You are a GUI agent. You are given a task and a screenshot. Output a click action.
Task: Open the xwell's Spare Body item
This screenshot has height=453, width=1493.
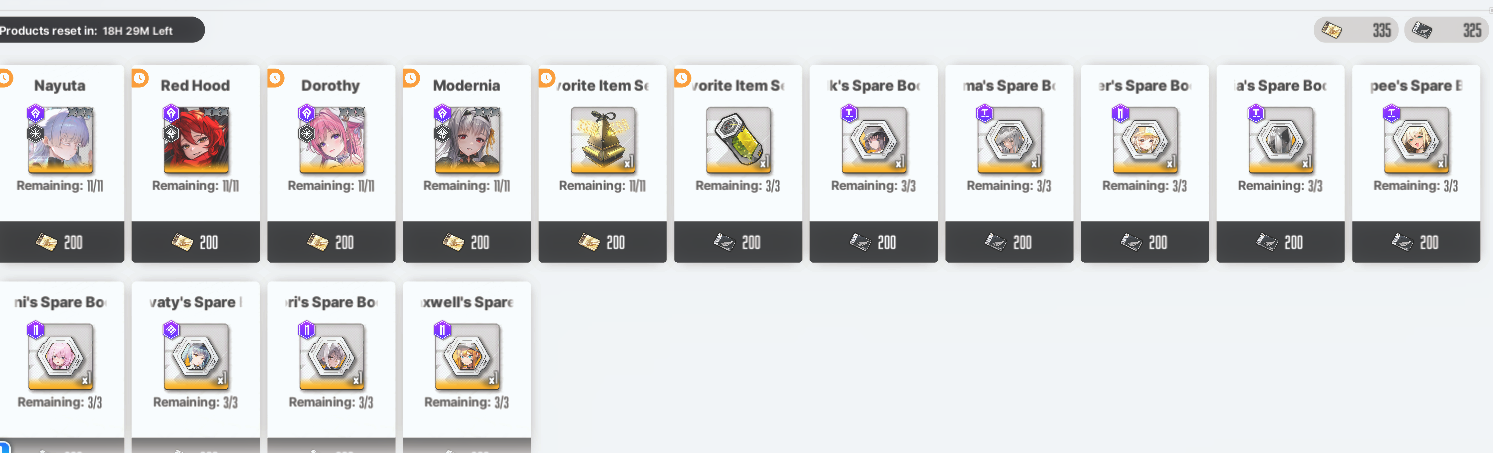point(467,357)
